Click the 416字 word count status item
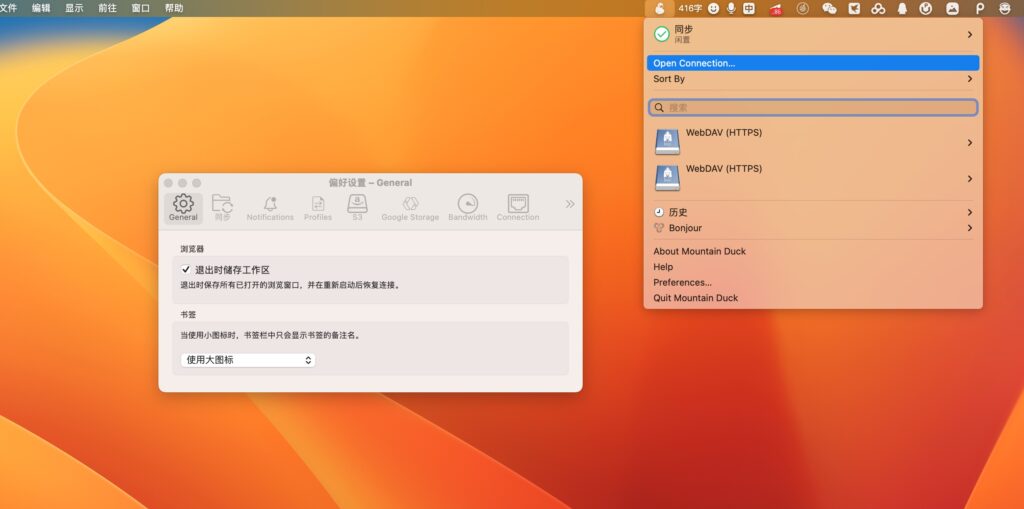 click(x=690, y=8)
